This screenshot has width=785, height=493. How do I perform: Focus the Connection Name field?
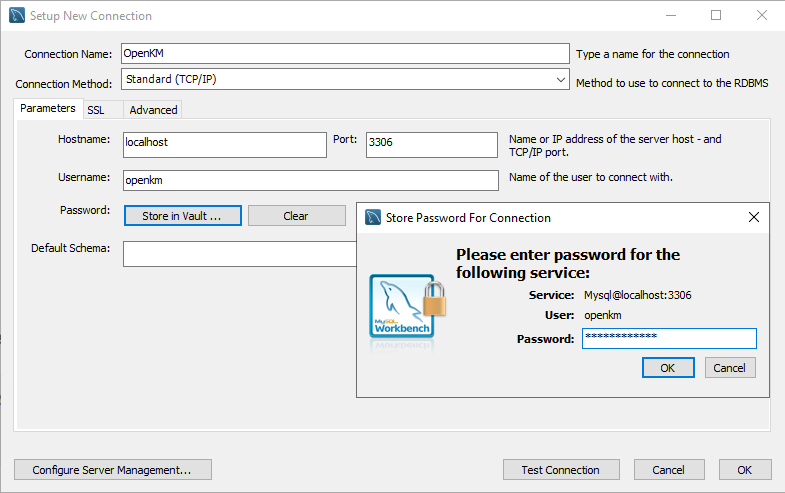[x=343, y=54]
